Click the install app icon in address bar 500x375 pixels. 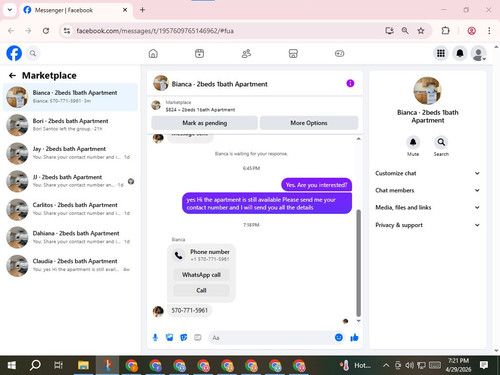(389, 31)
